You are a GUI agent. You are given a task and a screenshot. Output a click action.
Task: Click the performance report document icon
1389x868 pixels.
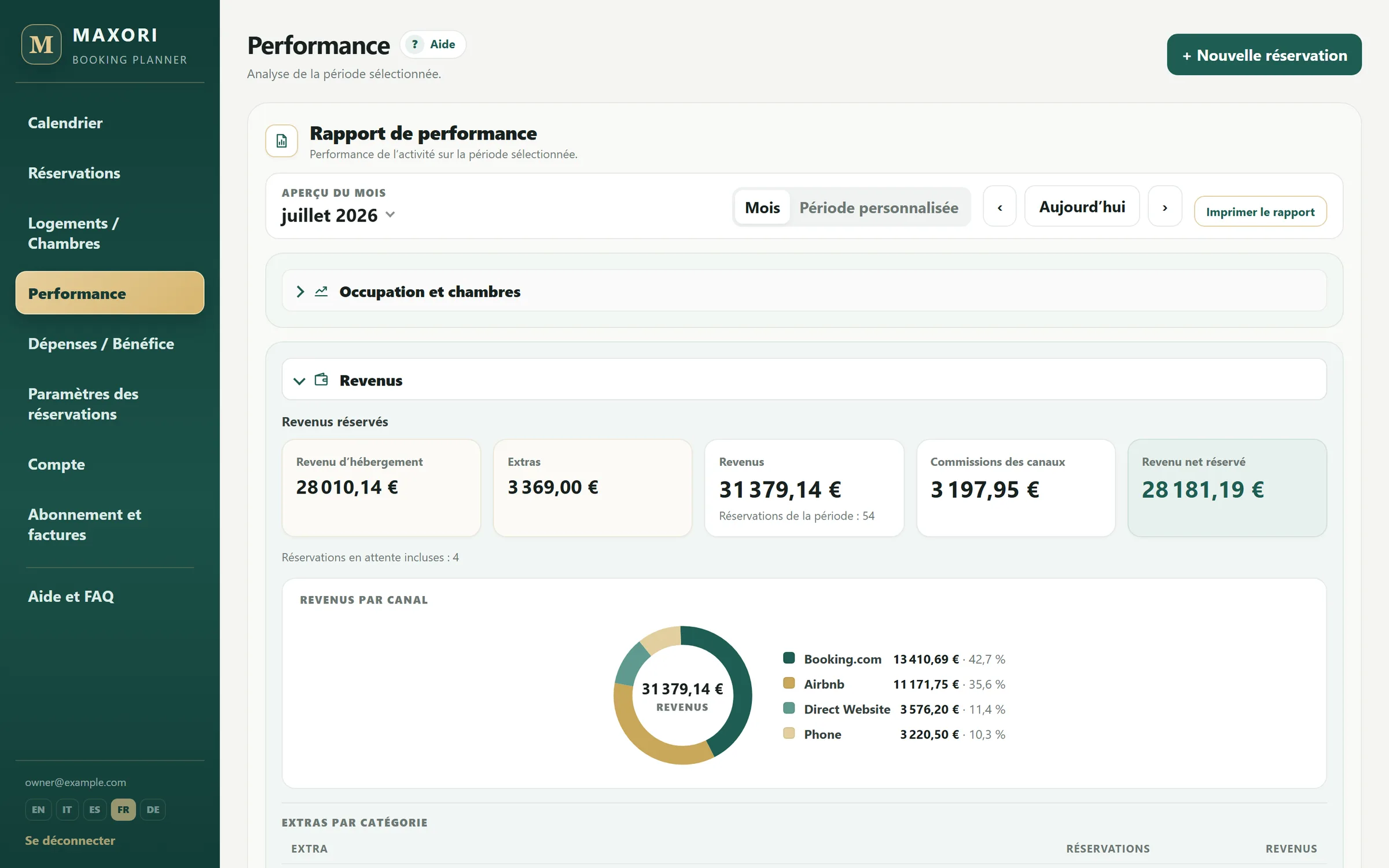282,141
